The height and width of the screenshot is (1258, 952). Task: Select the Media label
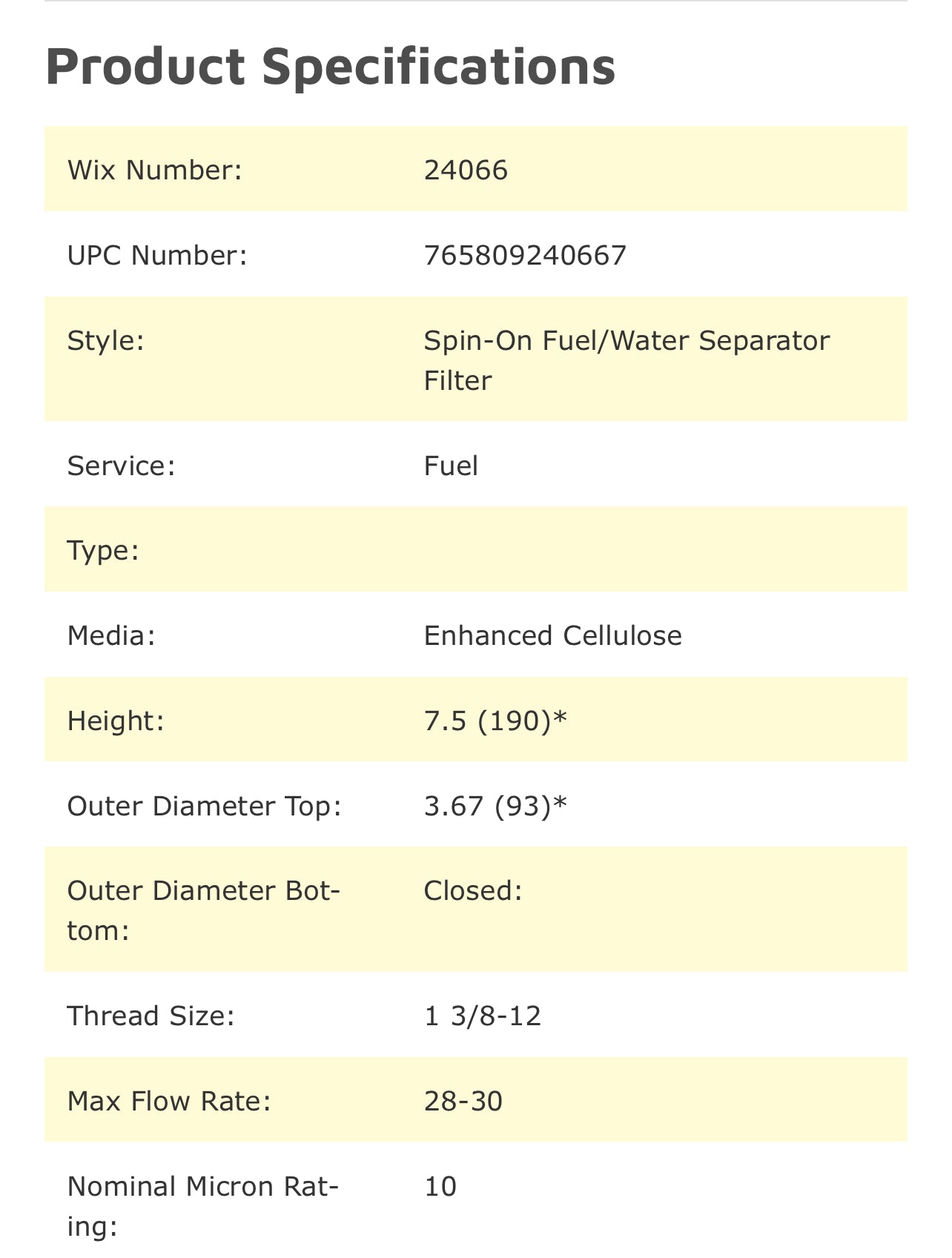click(x=111, y=635)
